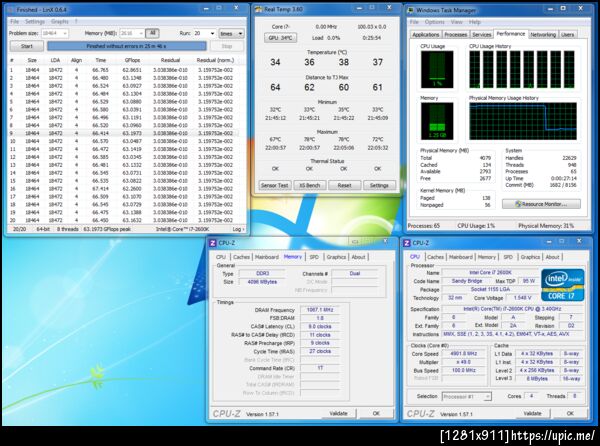Viewport: 600px width, 446px height.
Task: Switch to Services tab in Task Manager
Action: [x=481, y=34]
